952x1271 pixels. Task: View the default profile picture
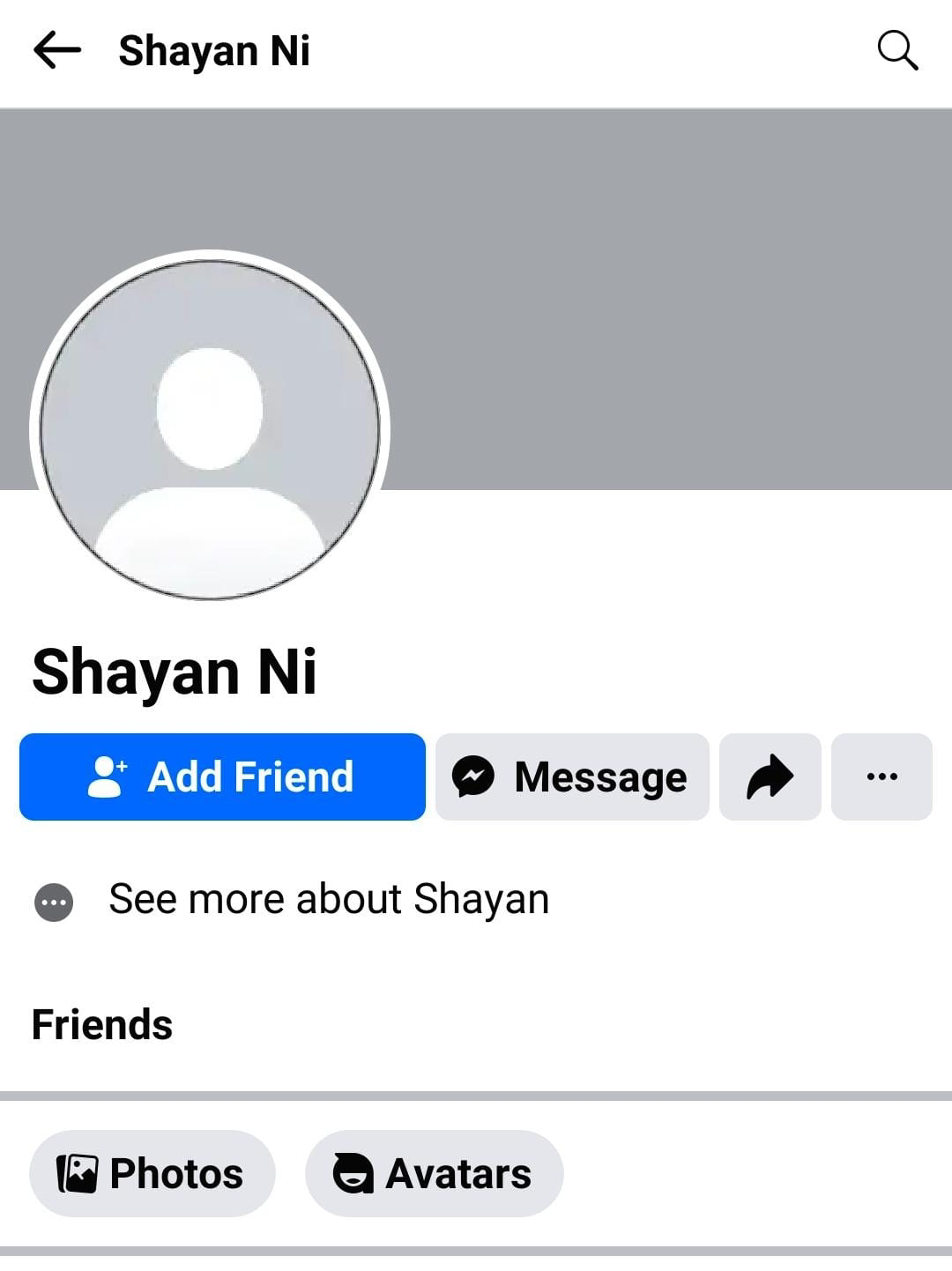(210, 430)
